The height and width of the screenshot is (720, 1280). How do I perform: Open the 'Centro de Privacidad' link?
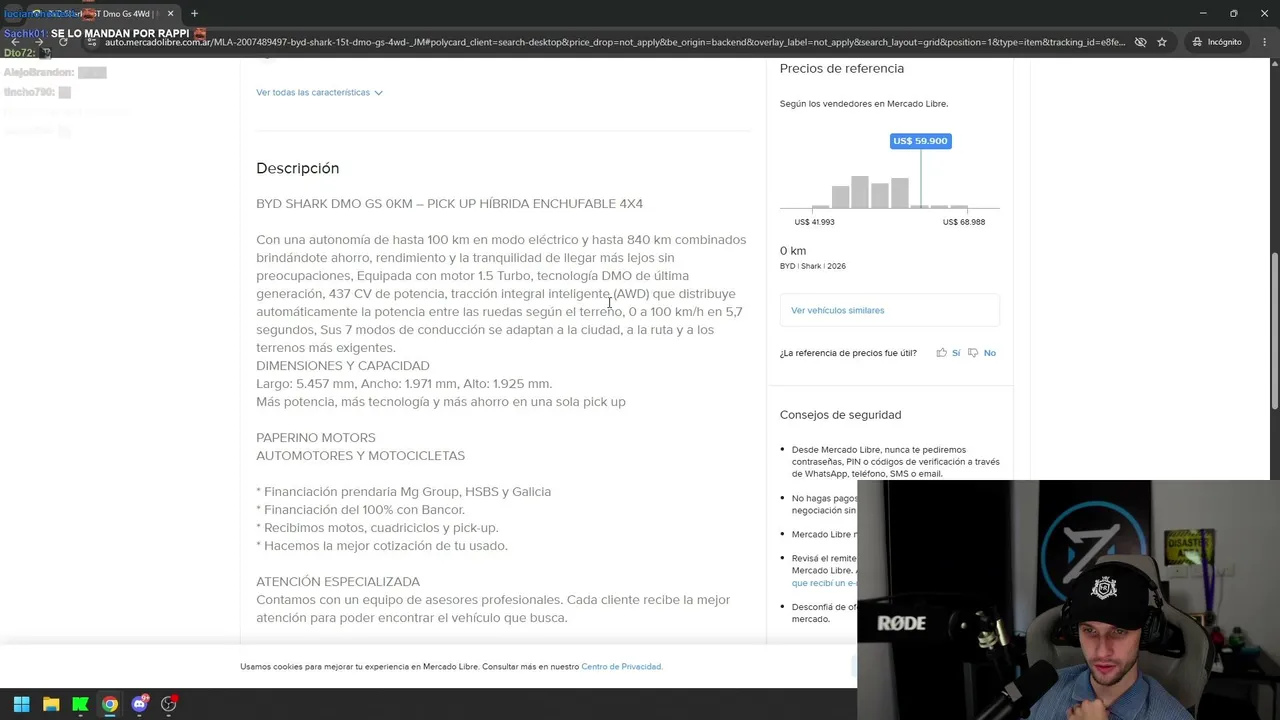pos(621,667)
